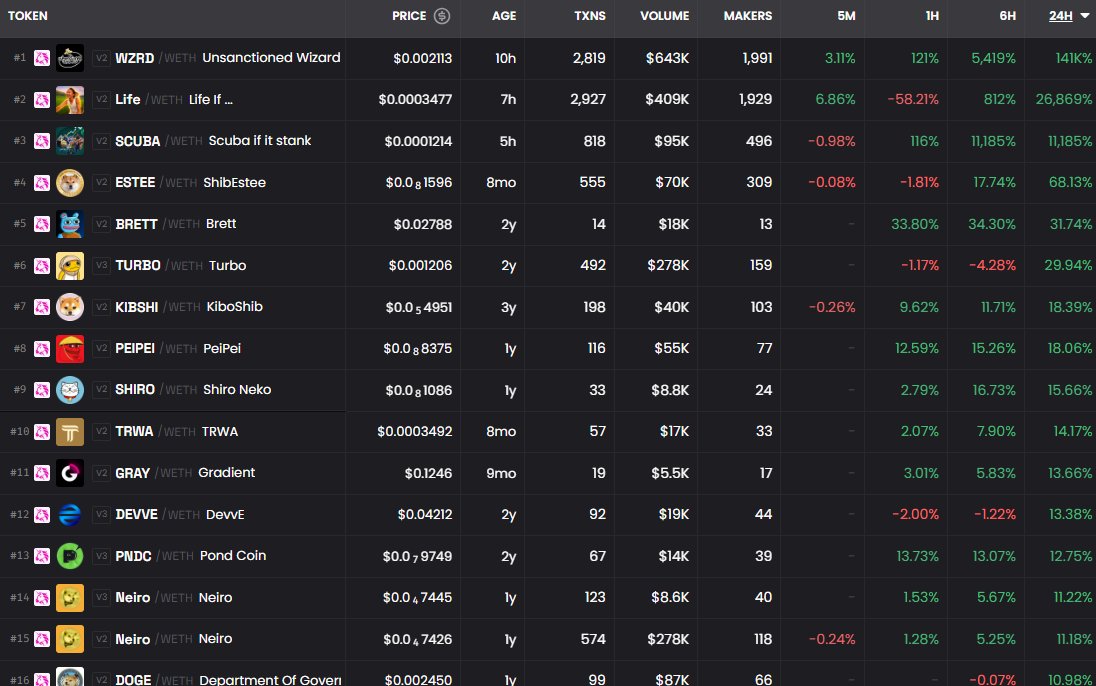
Task: Click GRAY price $0.1246
Action: tap(428, 473)
